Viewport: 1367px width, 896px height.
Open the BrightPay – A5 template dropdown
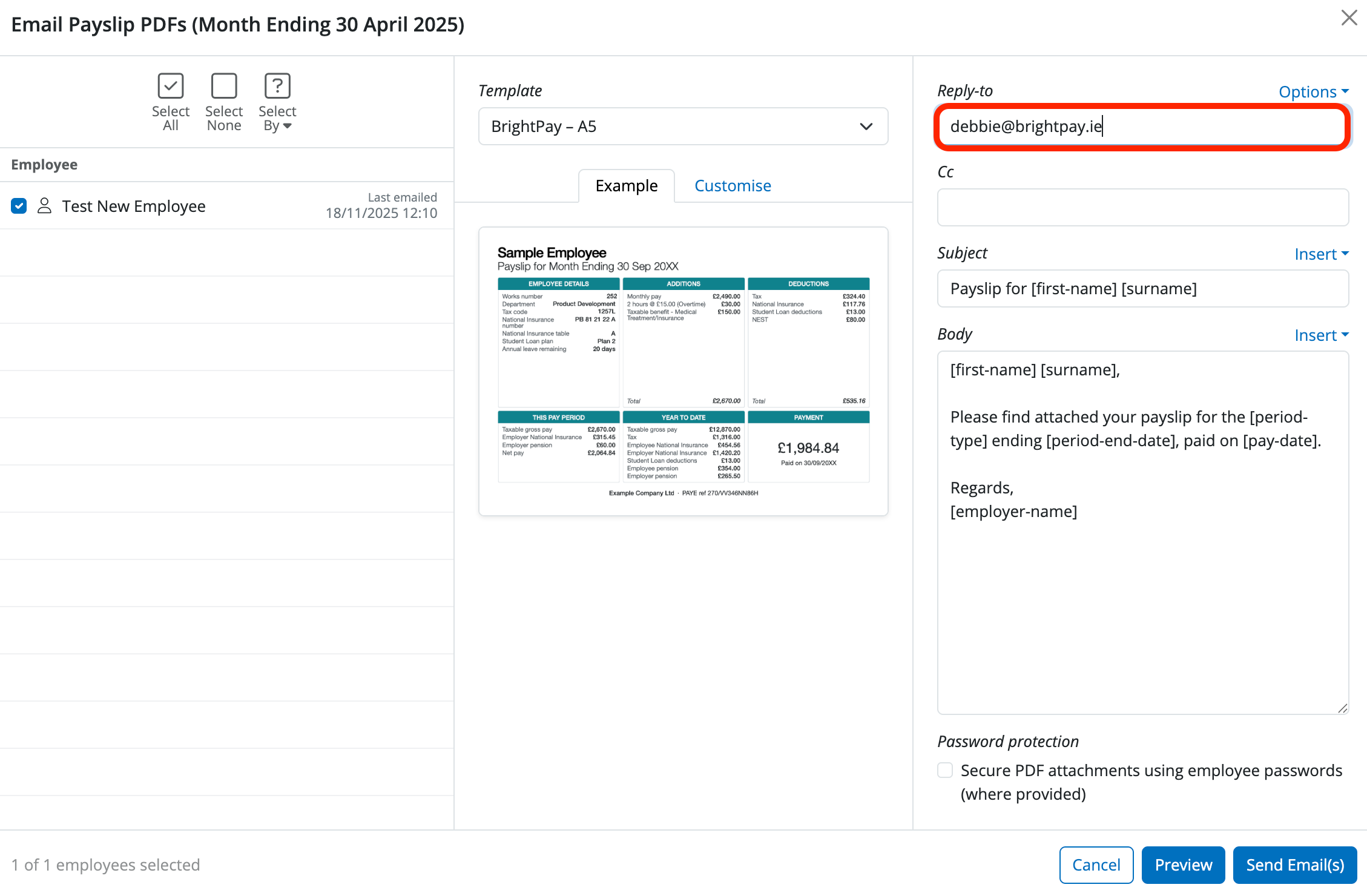[683, 126]
